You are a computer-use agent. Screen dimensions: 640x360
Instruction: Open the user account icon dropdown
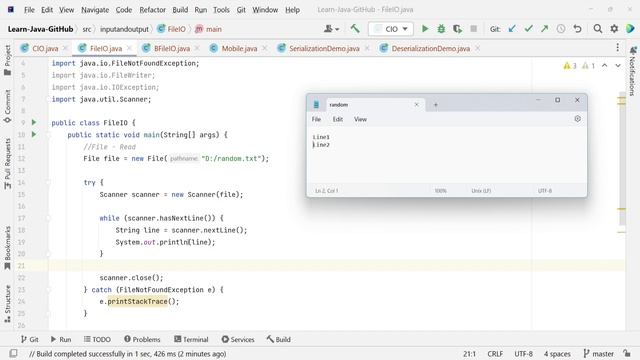pyautogui.click(x=331, y=29)
